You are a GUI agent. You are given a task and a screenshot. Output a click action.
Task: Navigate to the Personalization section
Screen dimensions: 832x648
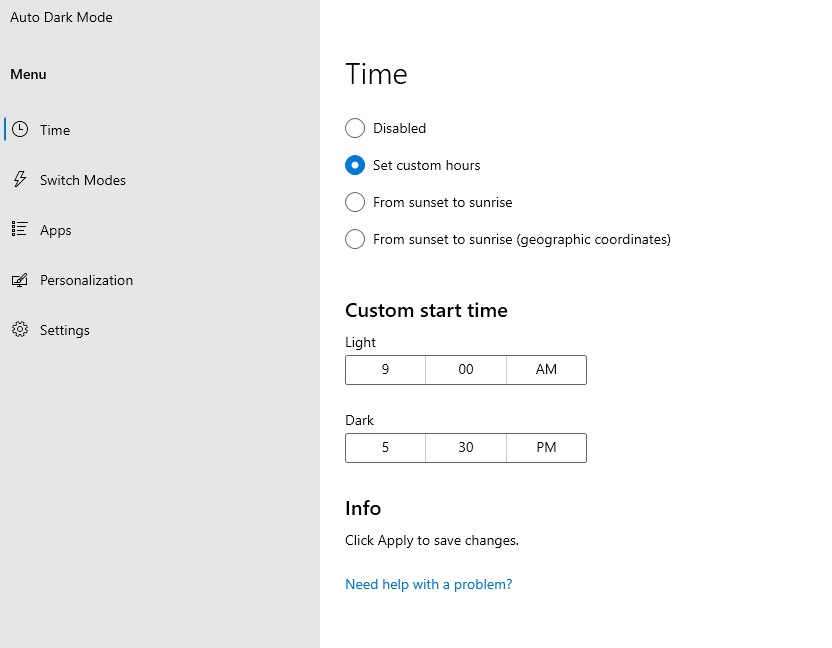(x=86, y=280)
